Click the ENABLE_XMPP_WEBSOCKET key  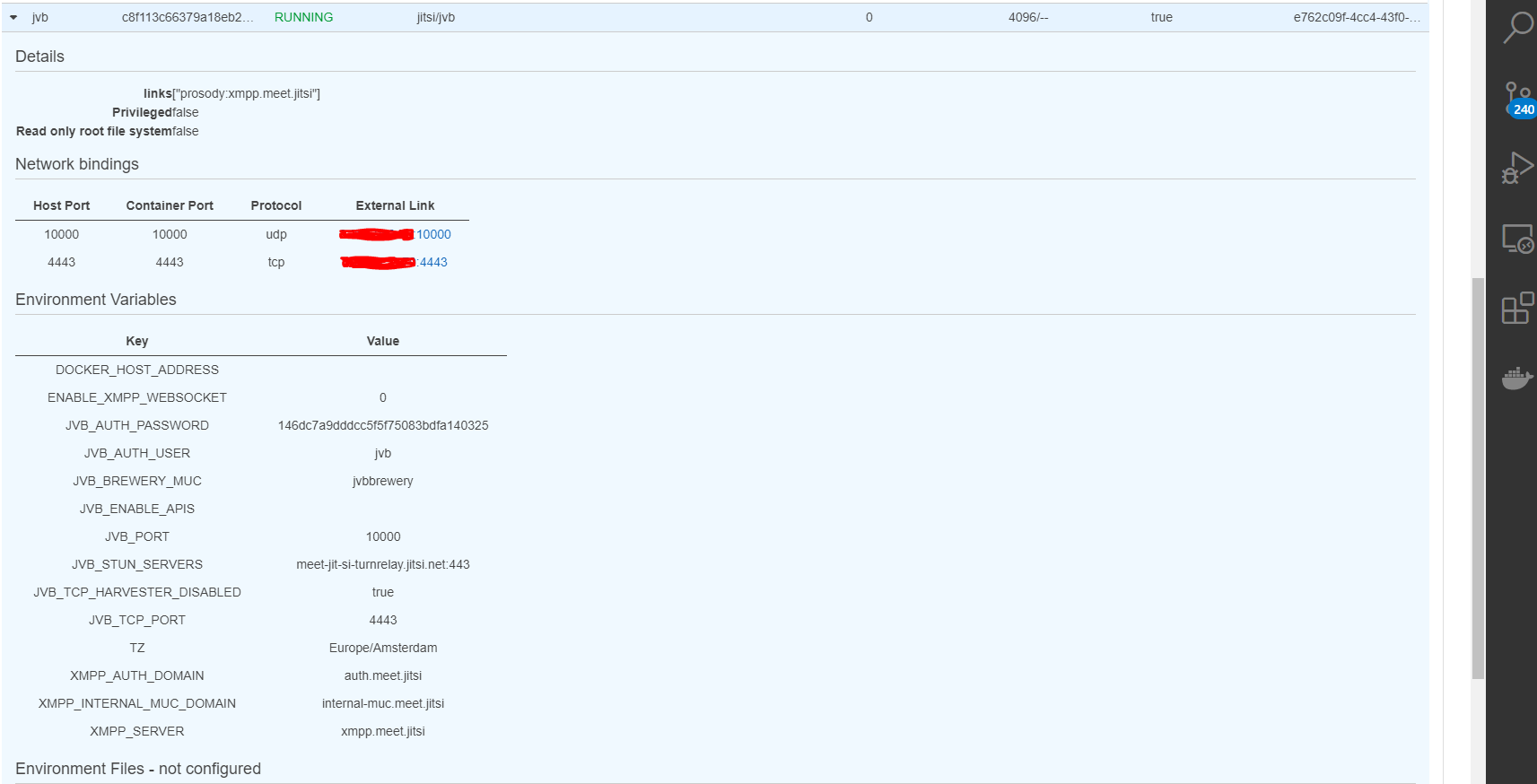coord(137,398)
